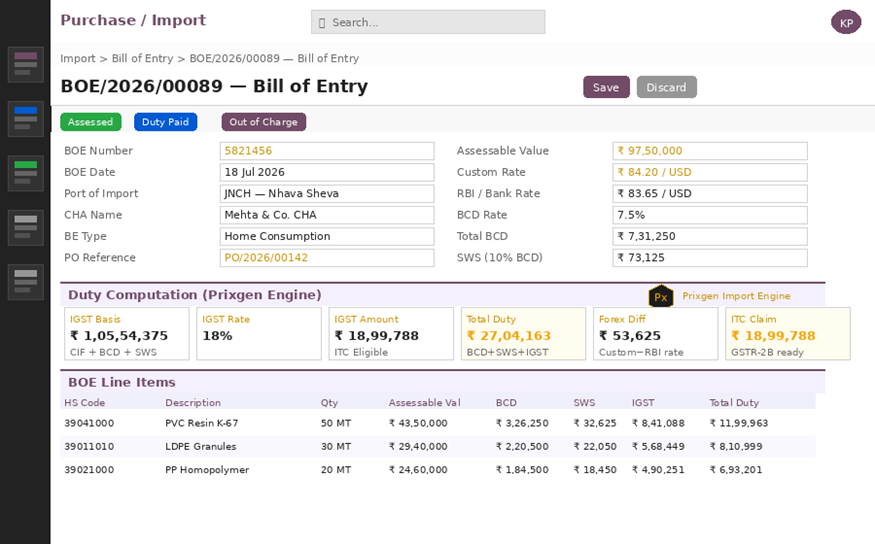Sort by Total Duty column header
Screen dimensions: 875x544
point(734,403)
